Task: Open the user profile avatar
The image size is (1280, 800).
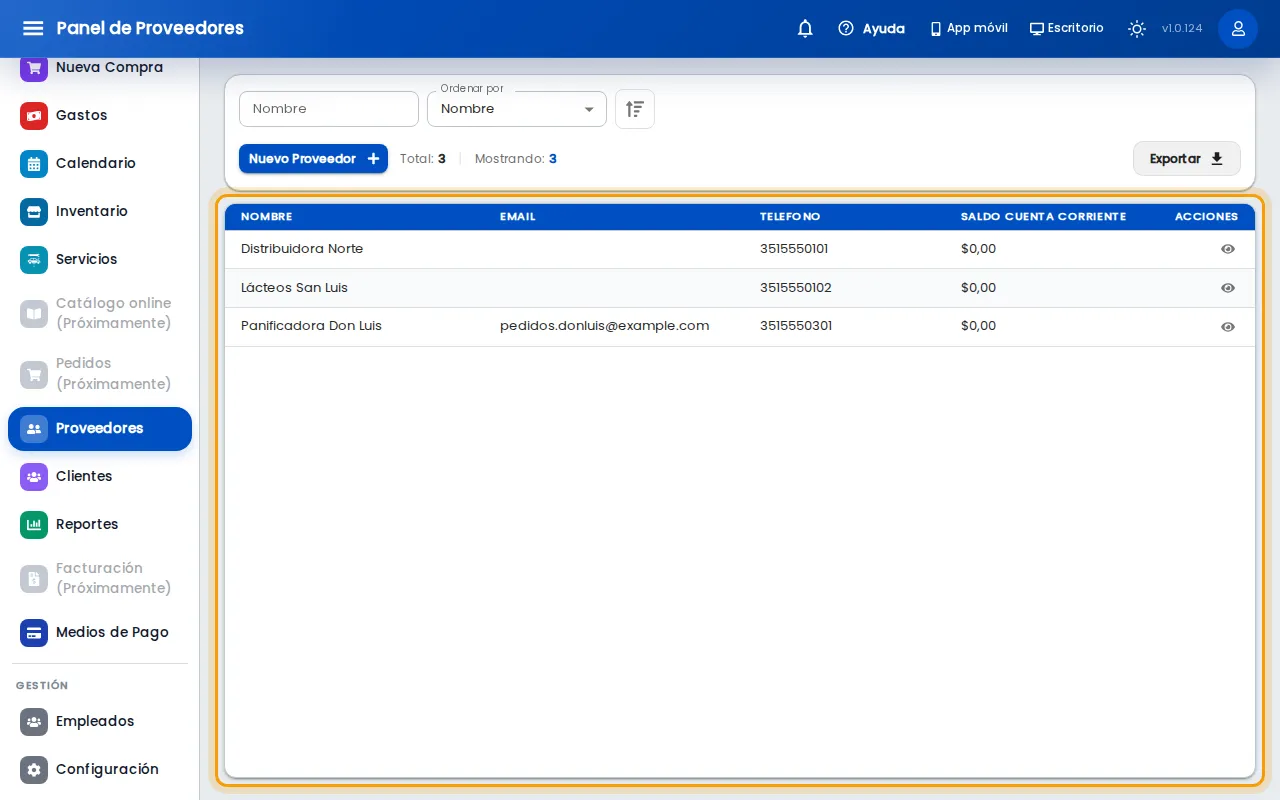Action: (x=1238, y=28)
